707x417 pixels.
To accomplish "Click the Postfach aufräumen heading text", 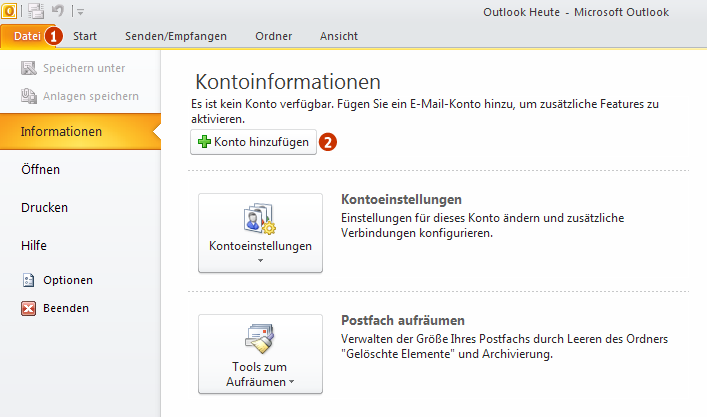I will pyautogui.click(x=403, y=321).
